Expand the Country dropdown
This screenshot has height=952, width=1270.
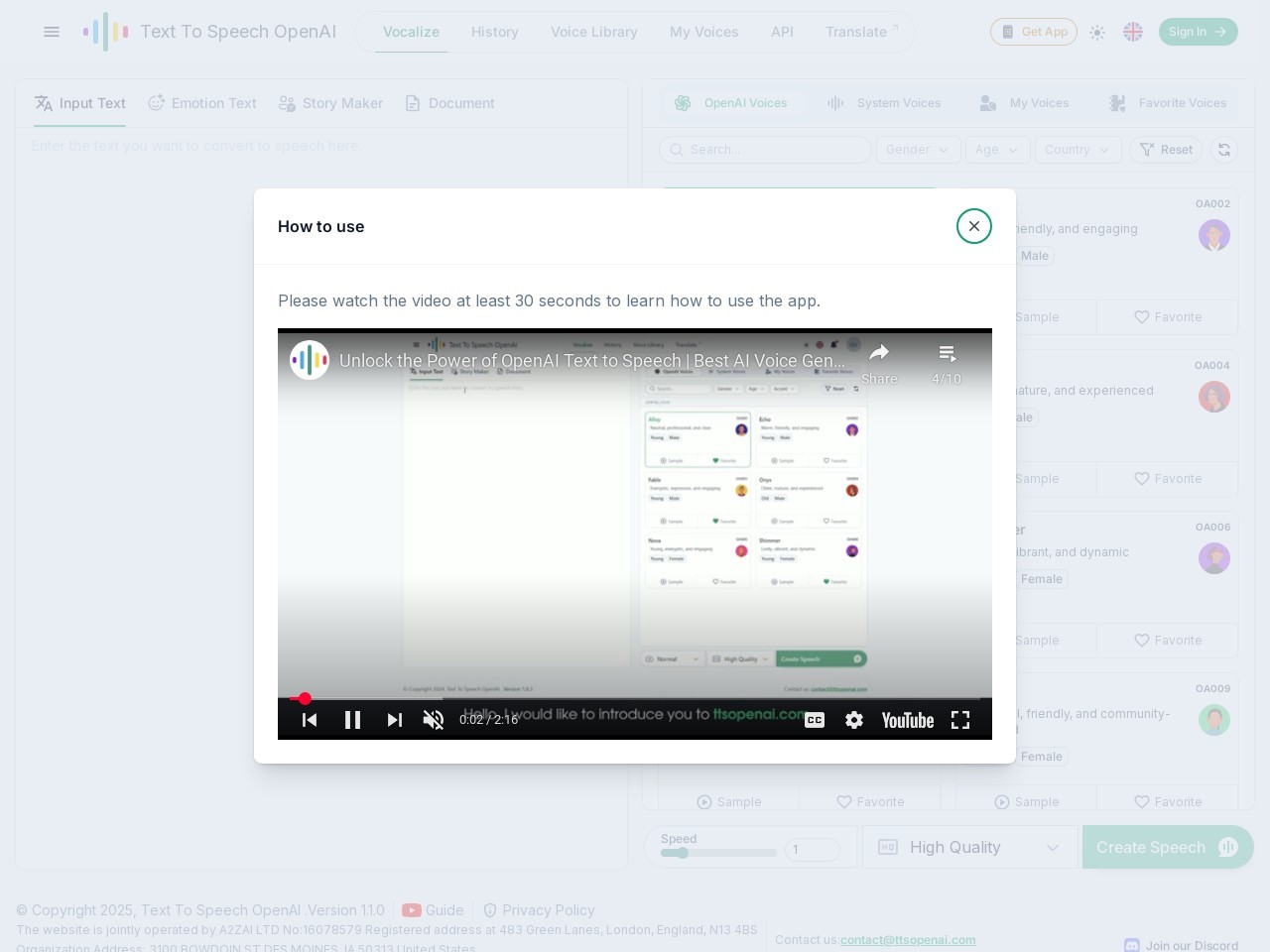(1078, 150)
